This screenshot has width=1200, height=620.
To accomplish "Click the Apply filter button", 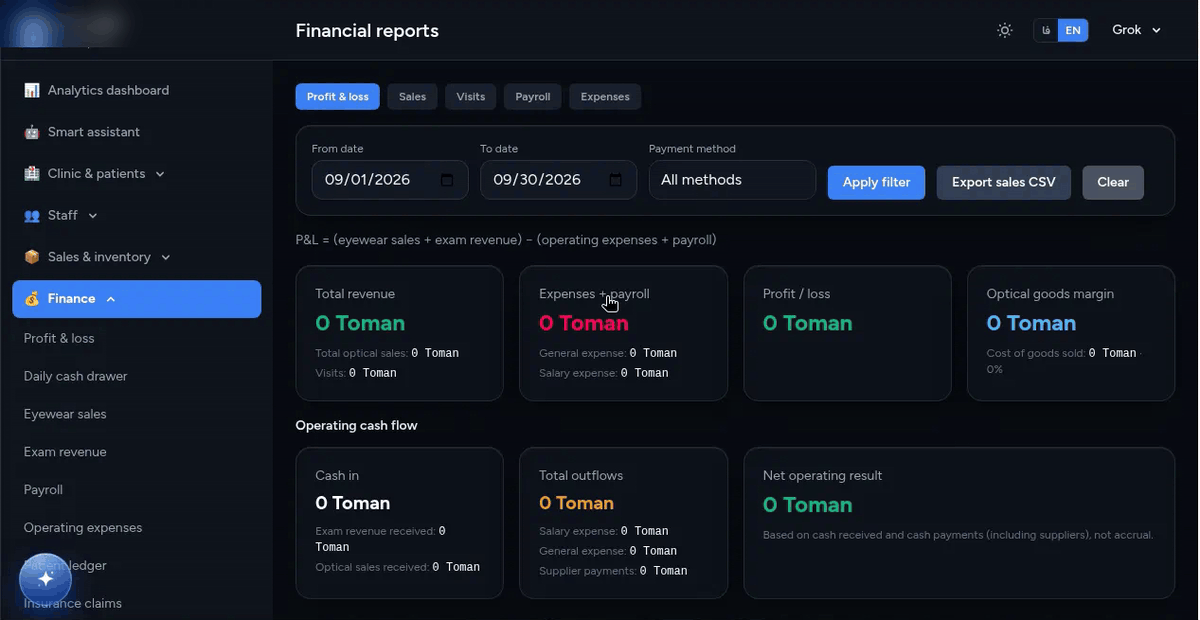I will tap(876, 182).
